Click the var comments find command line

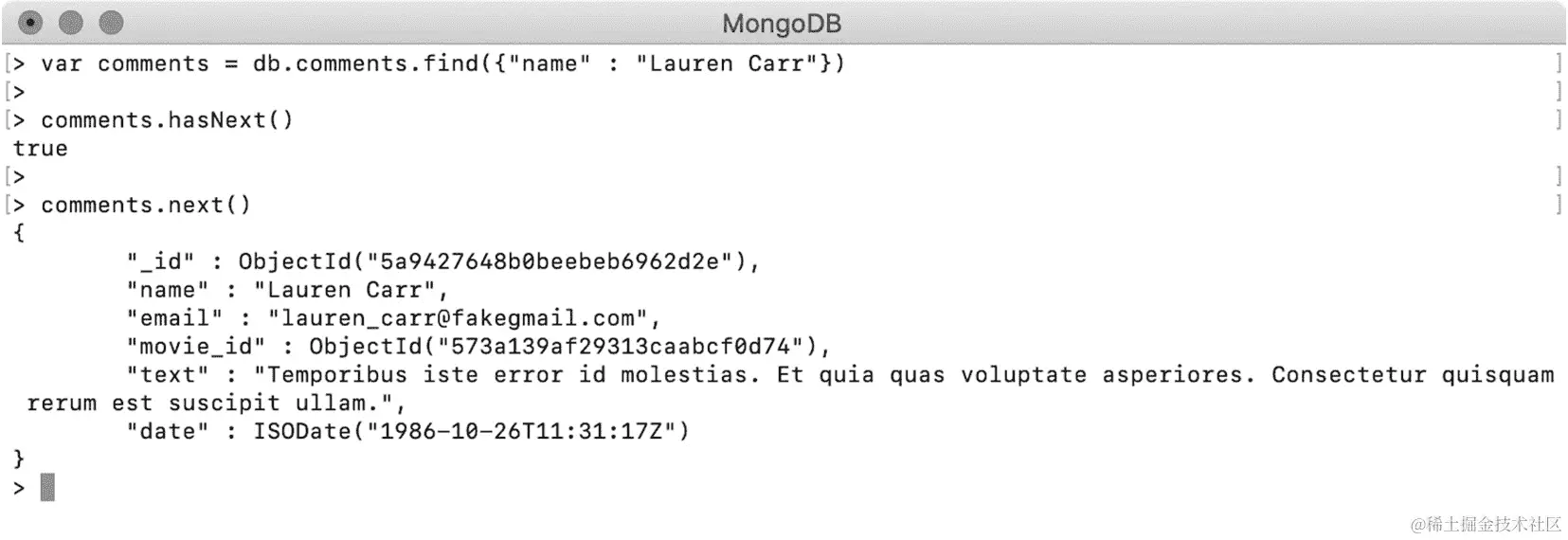[442, 63]
